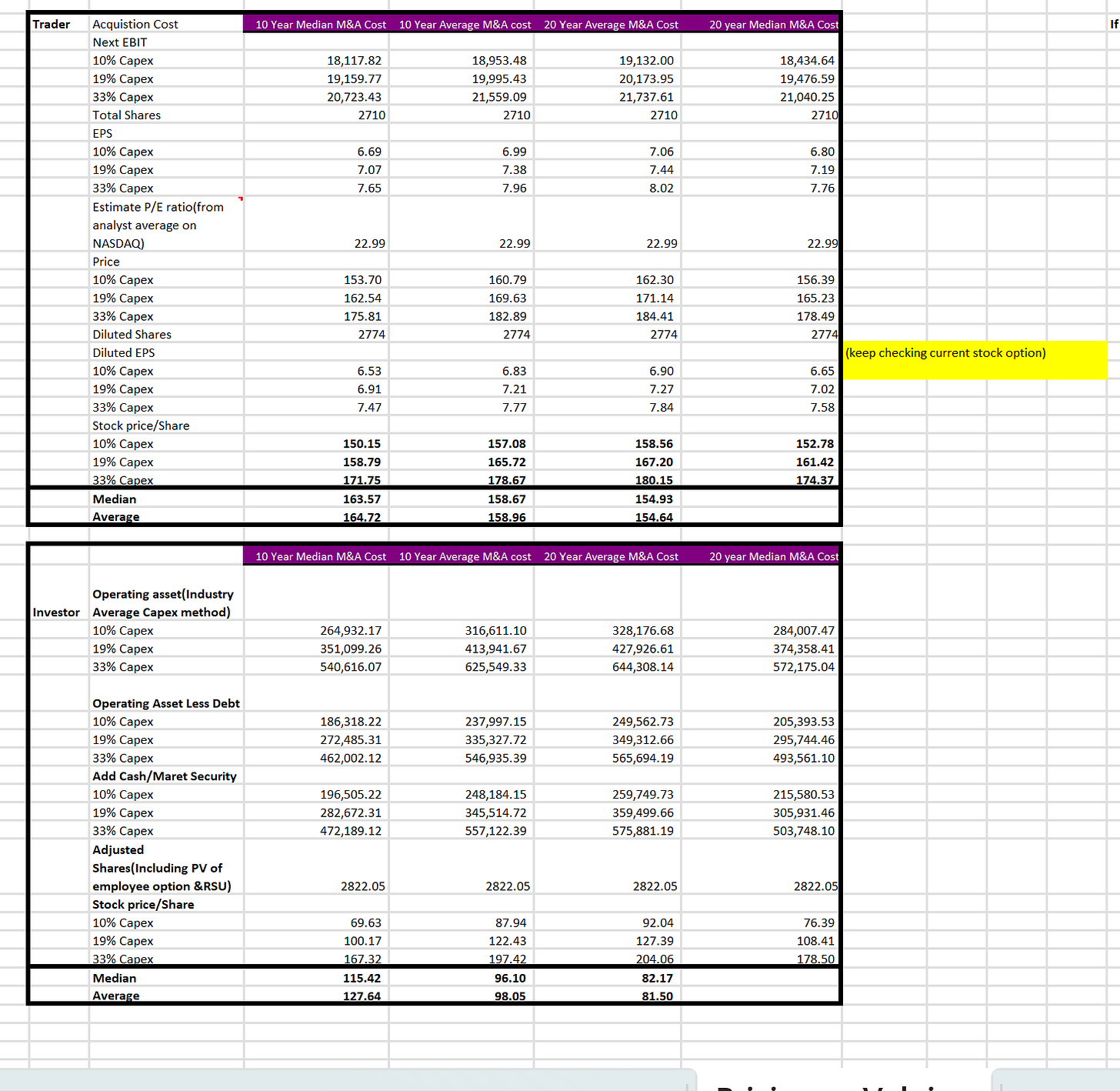Select the Investor median value 96.10
1120x1091 pixels.
coord(510,978)
